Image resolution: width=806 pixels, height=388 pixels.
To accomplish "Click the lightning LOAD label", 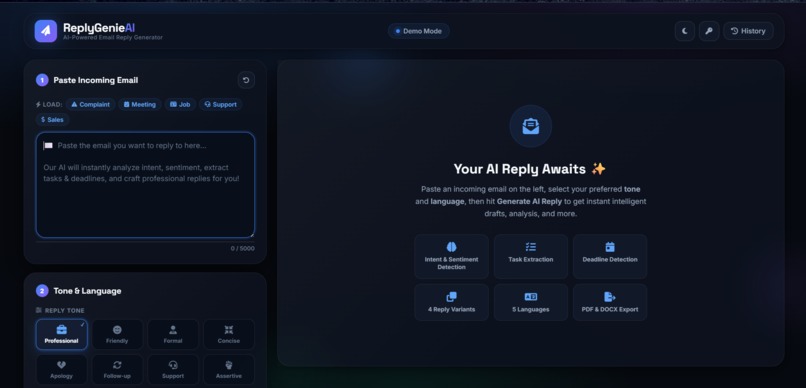I will pyautogui.click(x=49, y=104).
